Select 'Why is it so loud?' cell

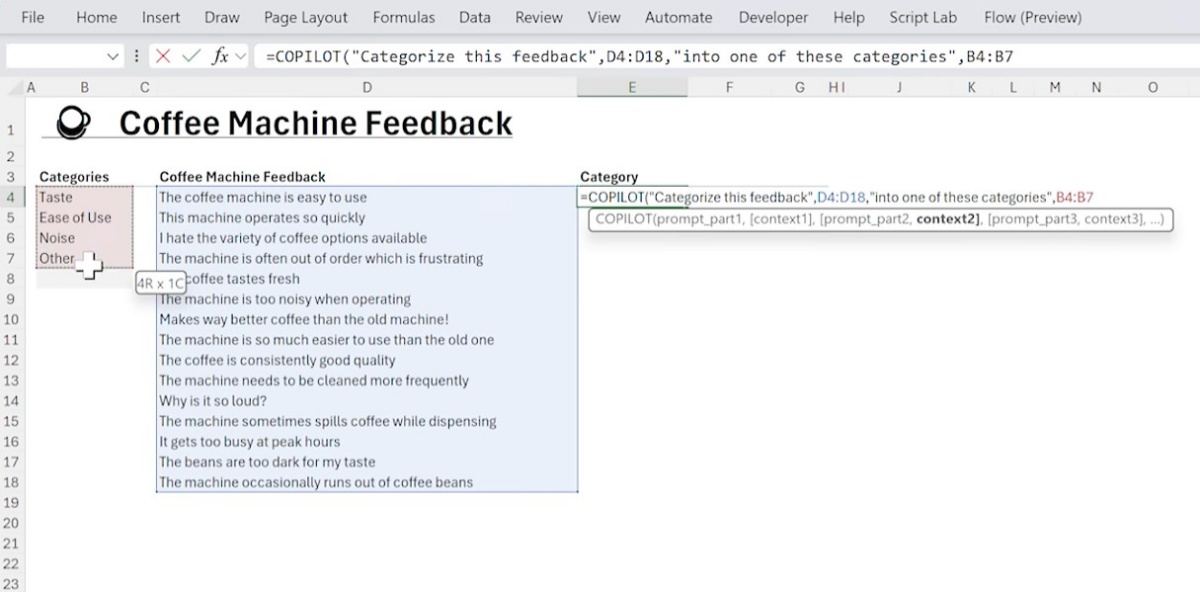point(367,401)
